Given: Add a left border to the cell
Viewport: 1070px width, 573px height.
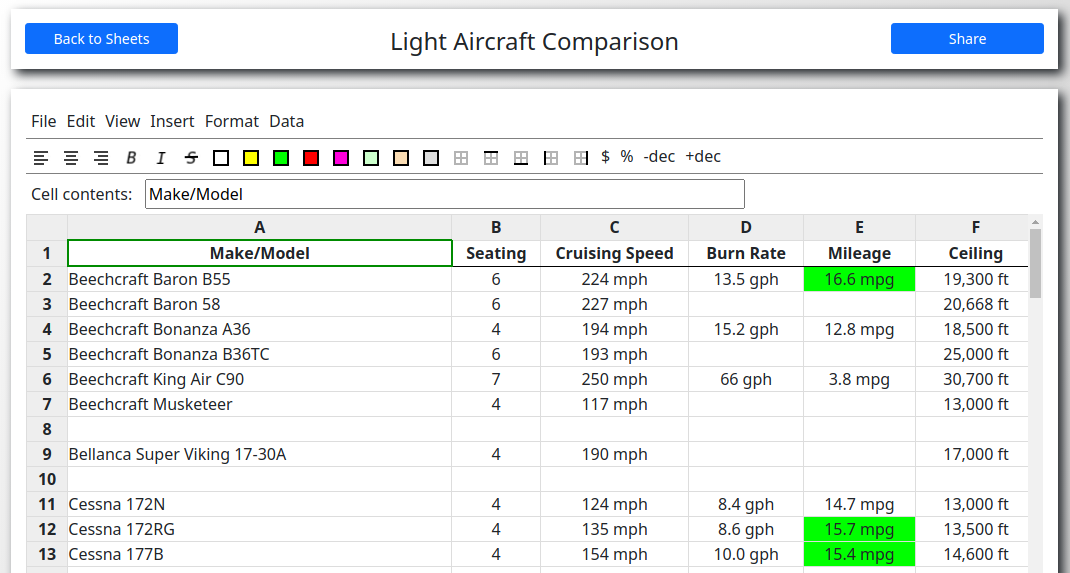Looking at the screenshot, I should [551, 158].
